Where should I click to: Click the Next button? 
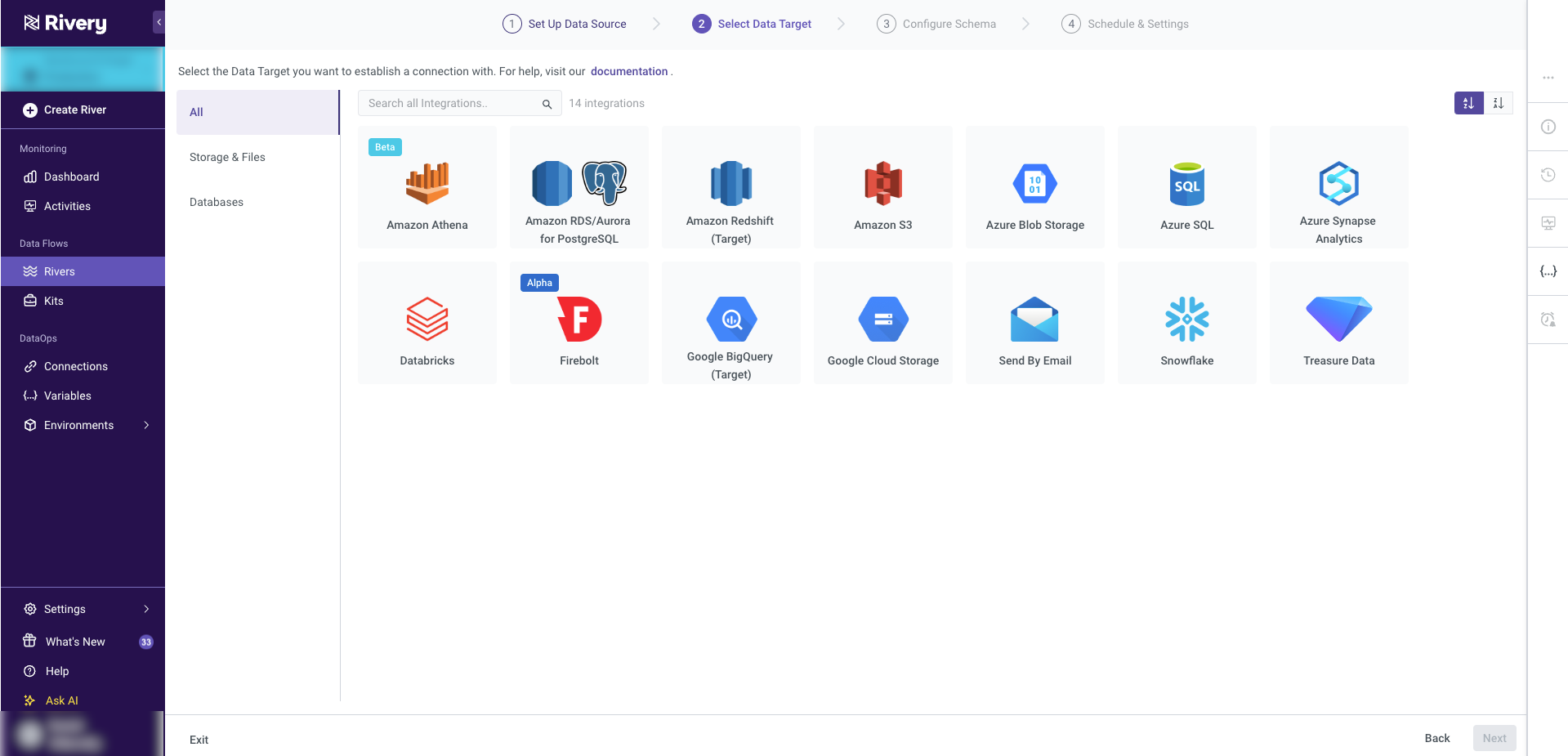(x=1494, y=738)
